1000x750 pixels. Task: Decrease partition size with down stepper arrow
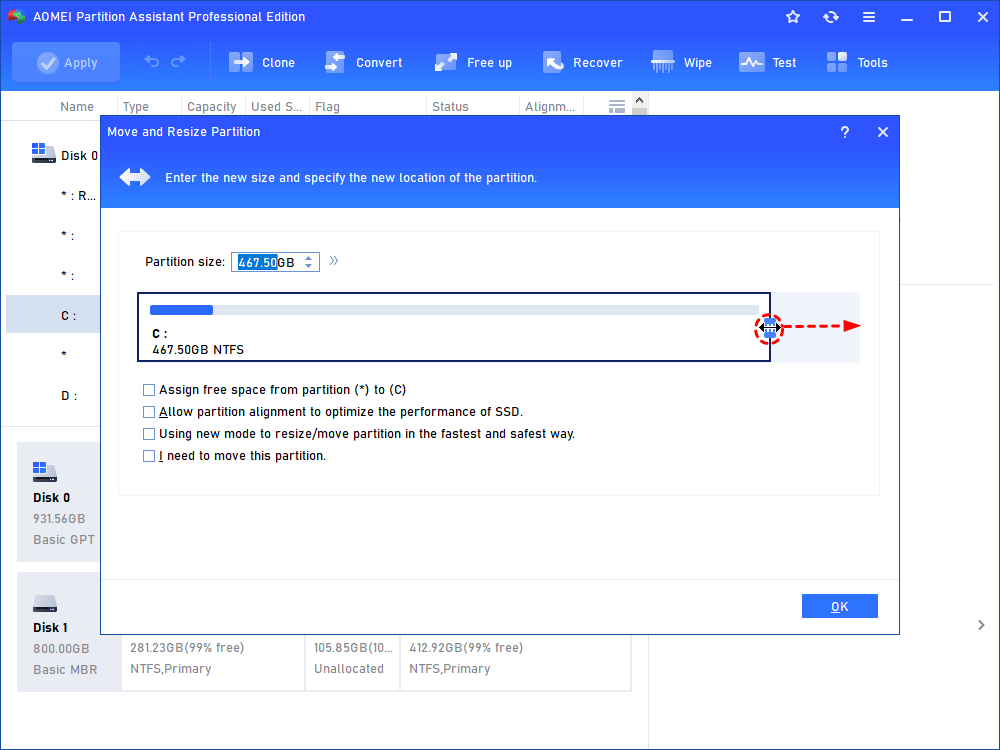click(309, 267)
